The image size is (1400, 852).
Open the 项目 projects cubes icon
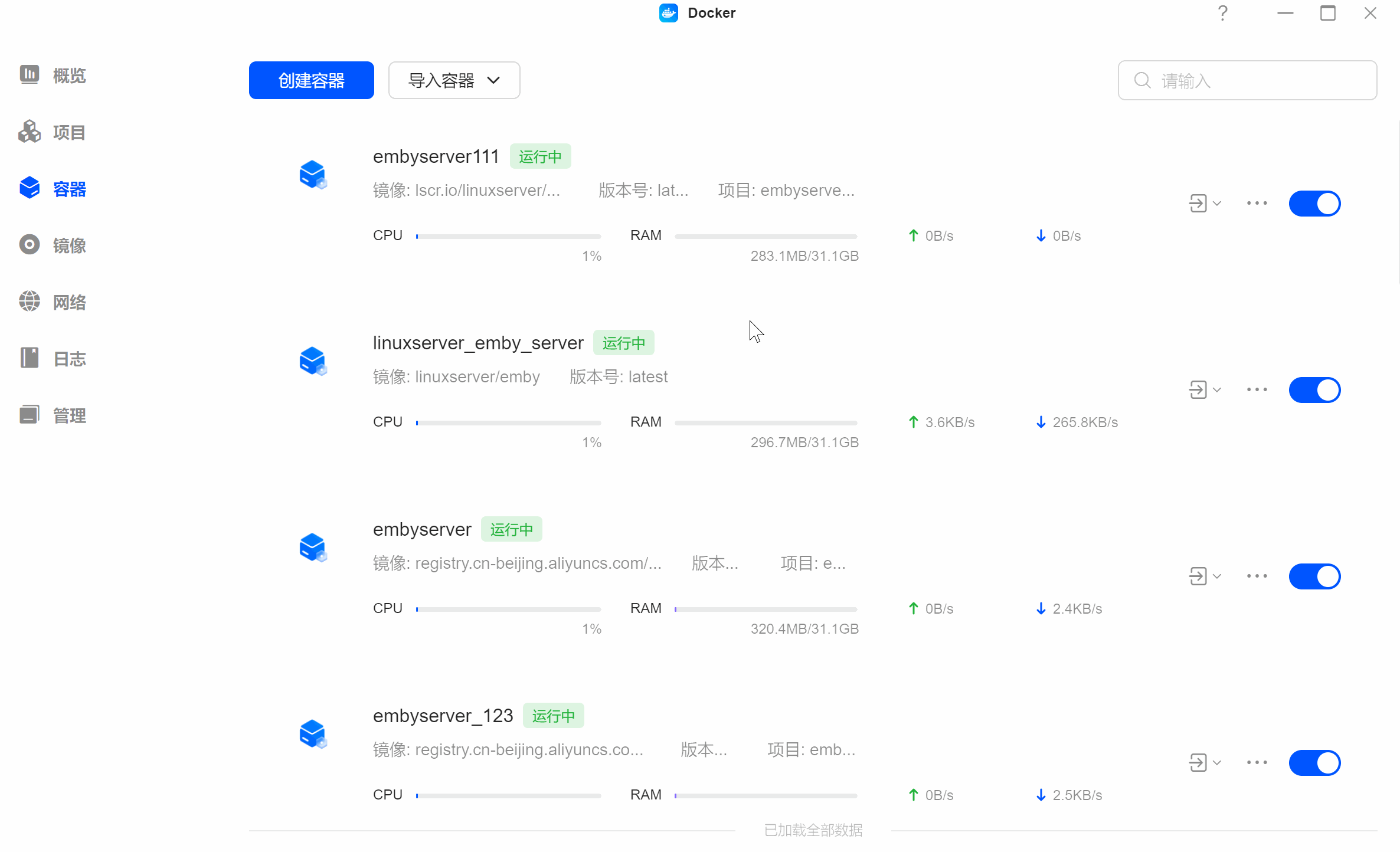[x=29, y=132]
